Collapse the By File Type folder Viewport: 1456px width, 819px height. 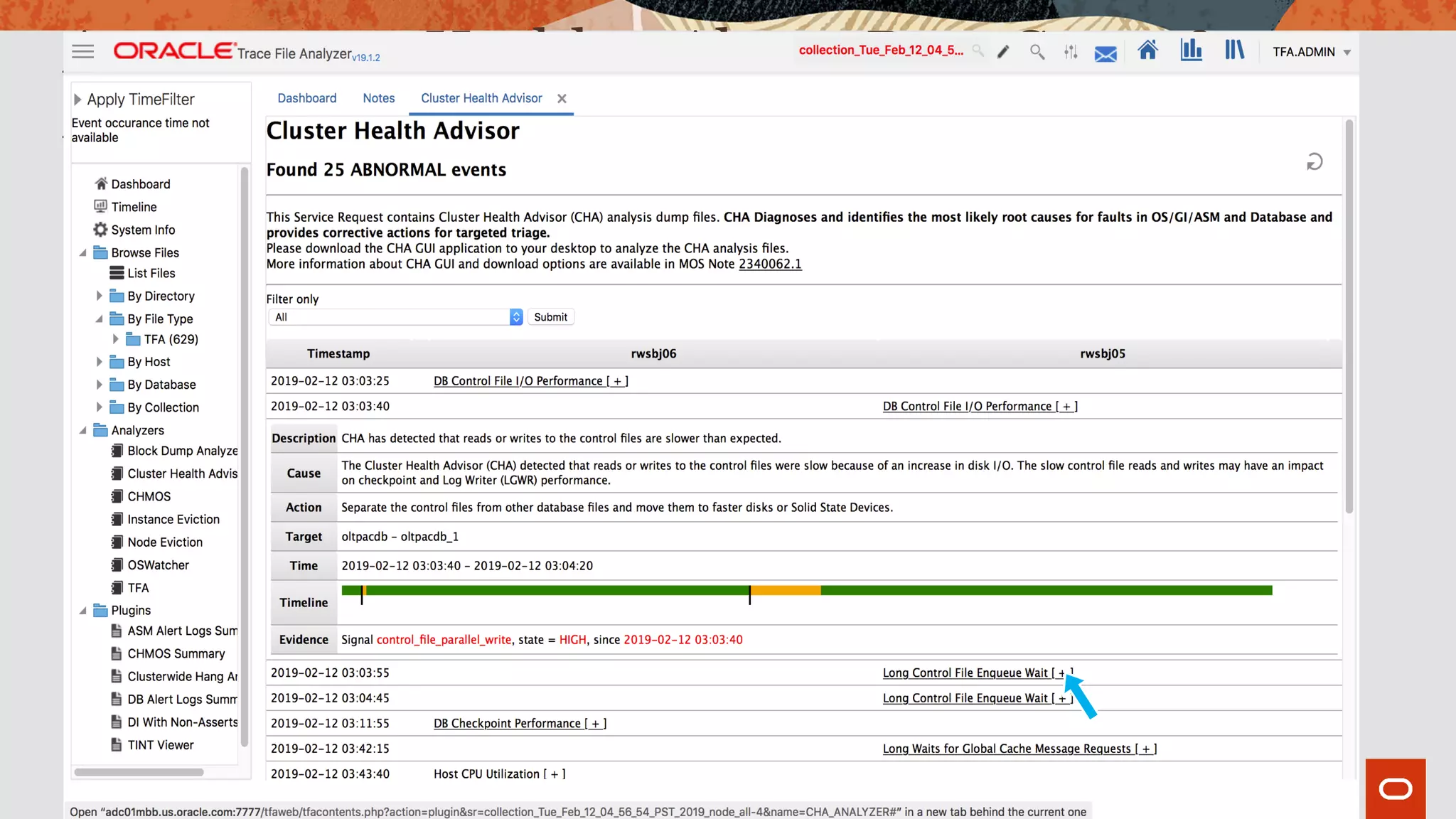click(99, 319)
